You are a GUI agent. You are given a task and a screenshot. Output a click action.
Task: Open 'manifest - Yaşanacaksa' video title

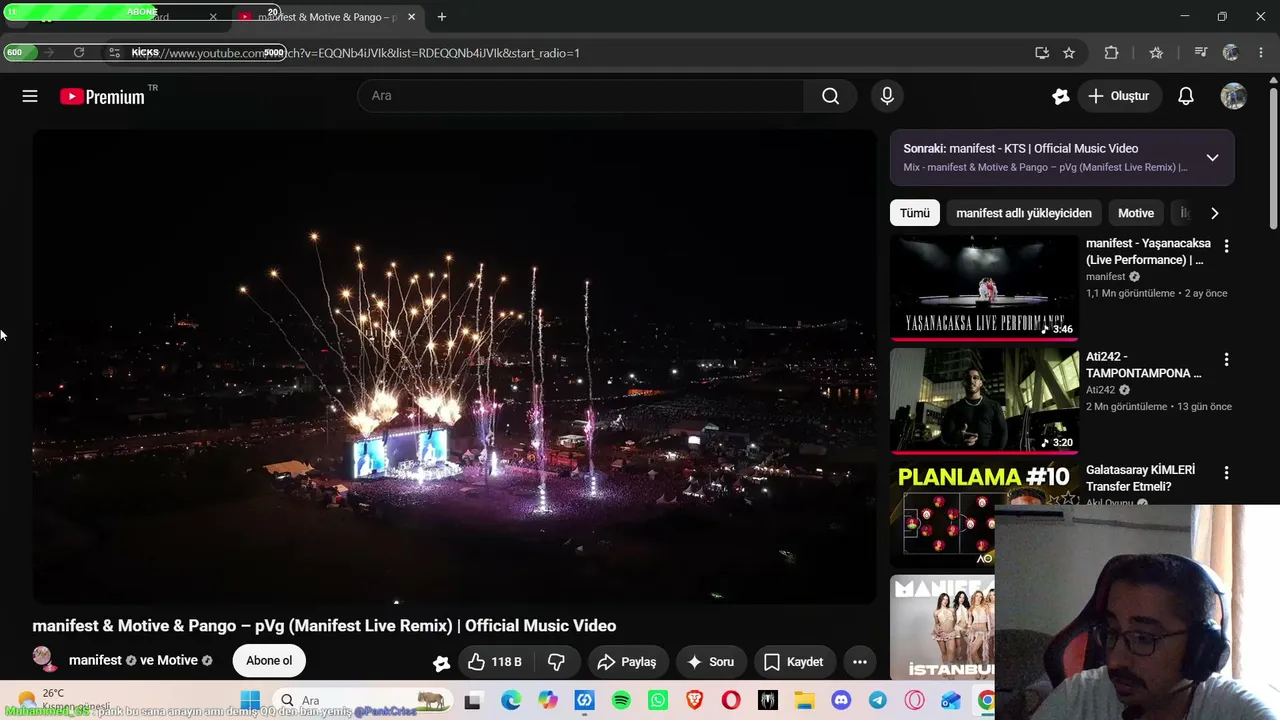[1148, 252]
